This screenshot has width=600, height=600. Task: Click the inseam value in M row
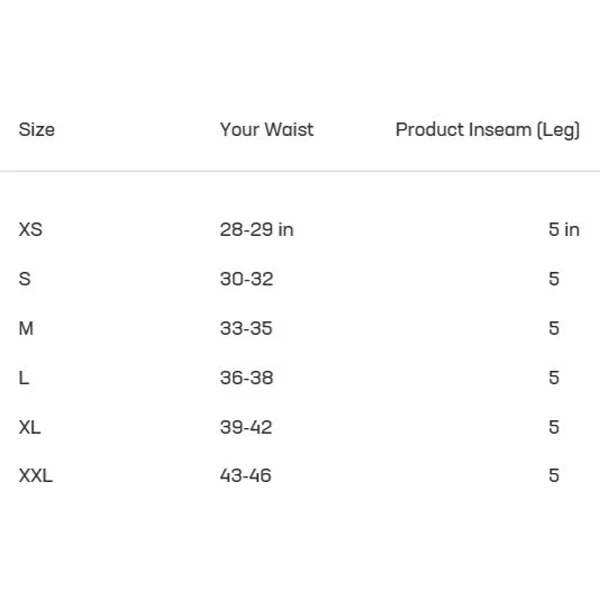point(554,328)
